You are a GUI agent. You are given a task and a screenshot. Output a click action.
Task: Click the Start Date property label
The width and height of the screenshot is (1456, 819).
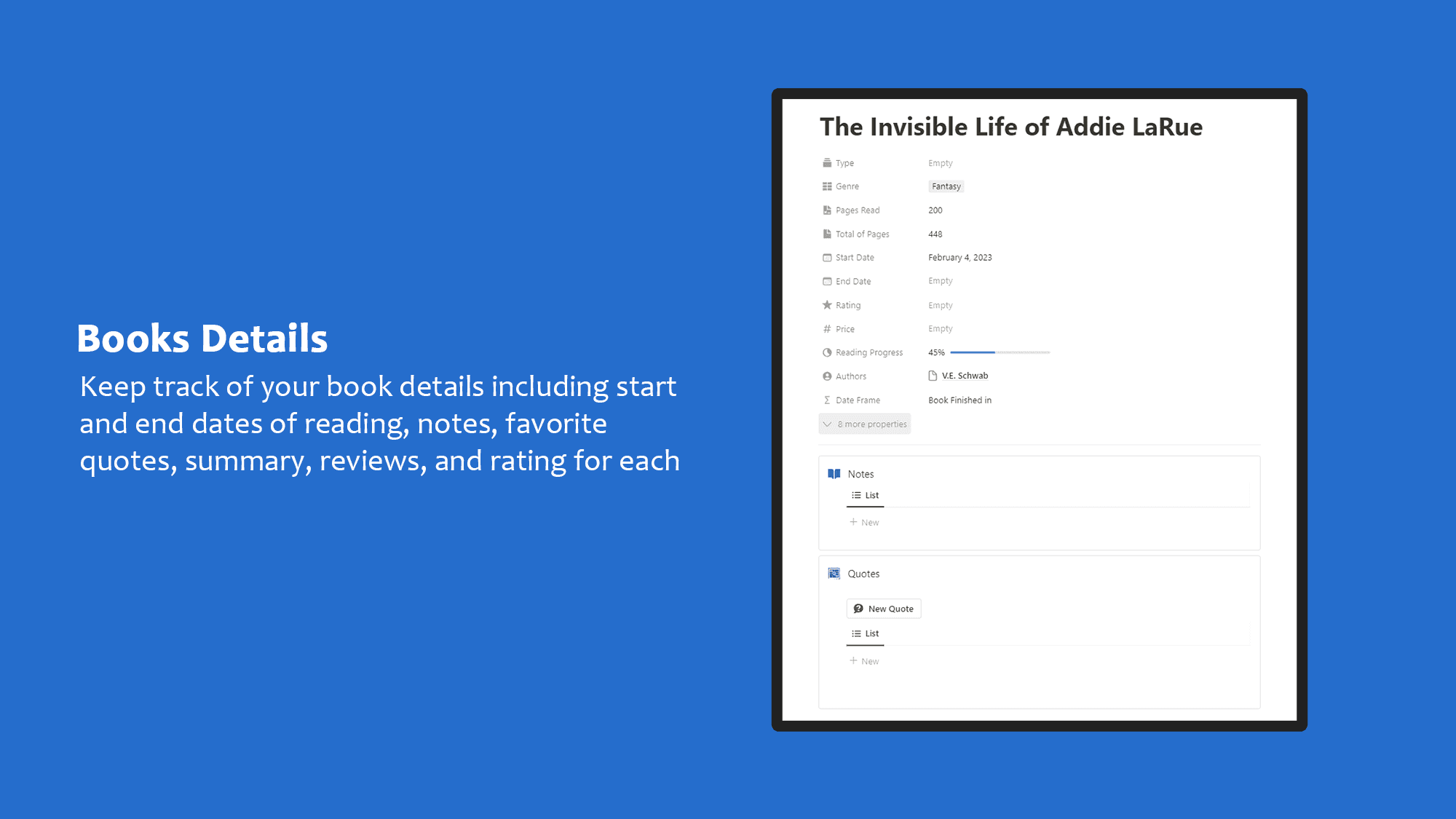pos(855,258)
